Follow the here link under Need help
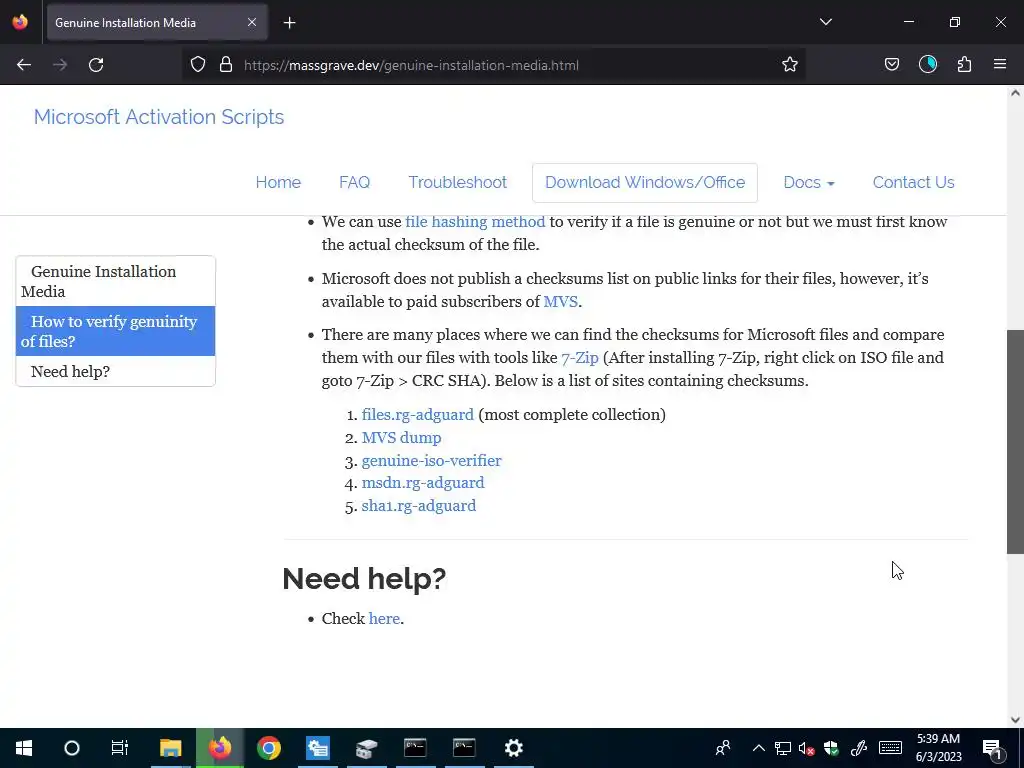The width and height of the screenshot is (1024, 768). click(384, 618)
